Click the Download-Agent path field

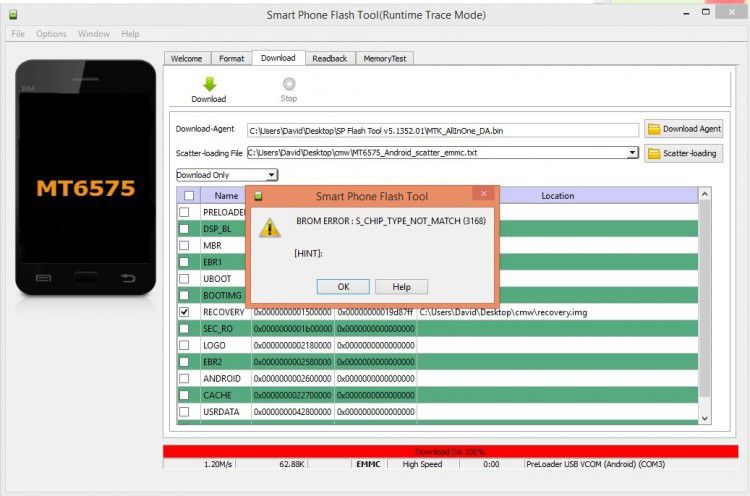[443, 131]
